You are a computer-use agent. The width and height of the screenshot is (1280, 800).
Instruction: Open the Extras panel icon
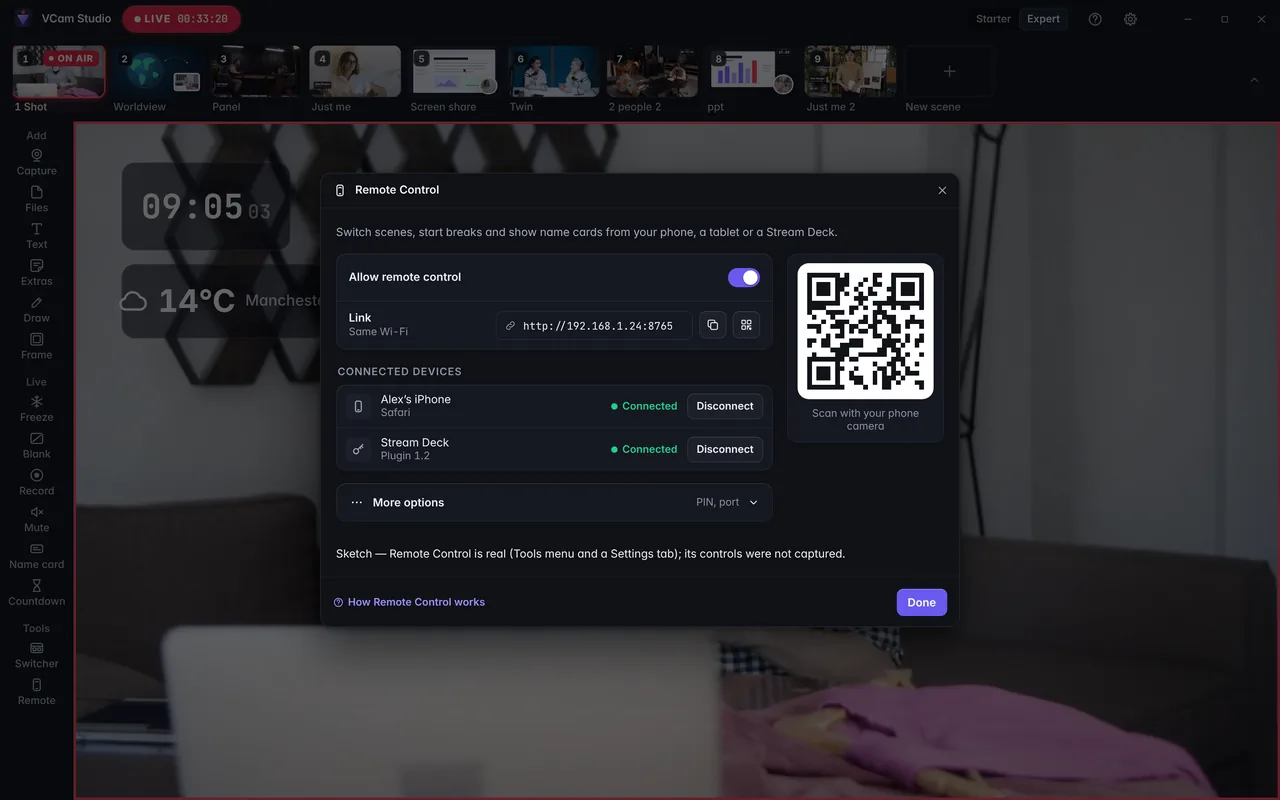[x=36, y=273]
